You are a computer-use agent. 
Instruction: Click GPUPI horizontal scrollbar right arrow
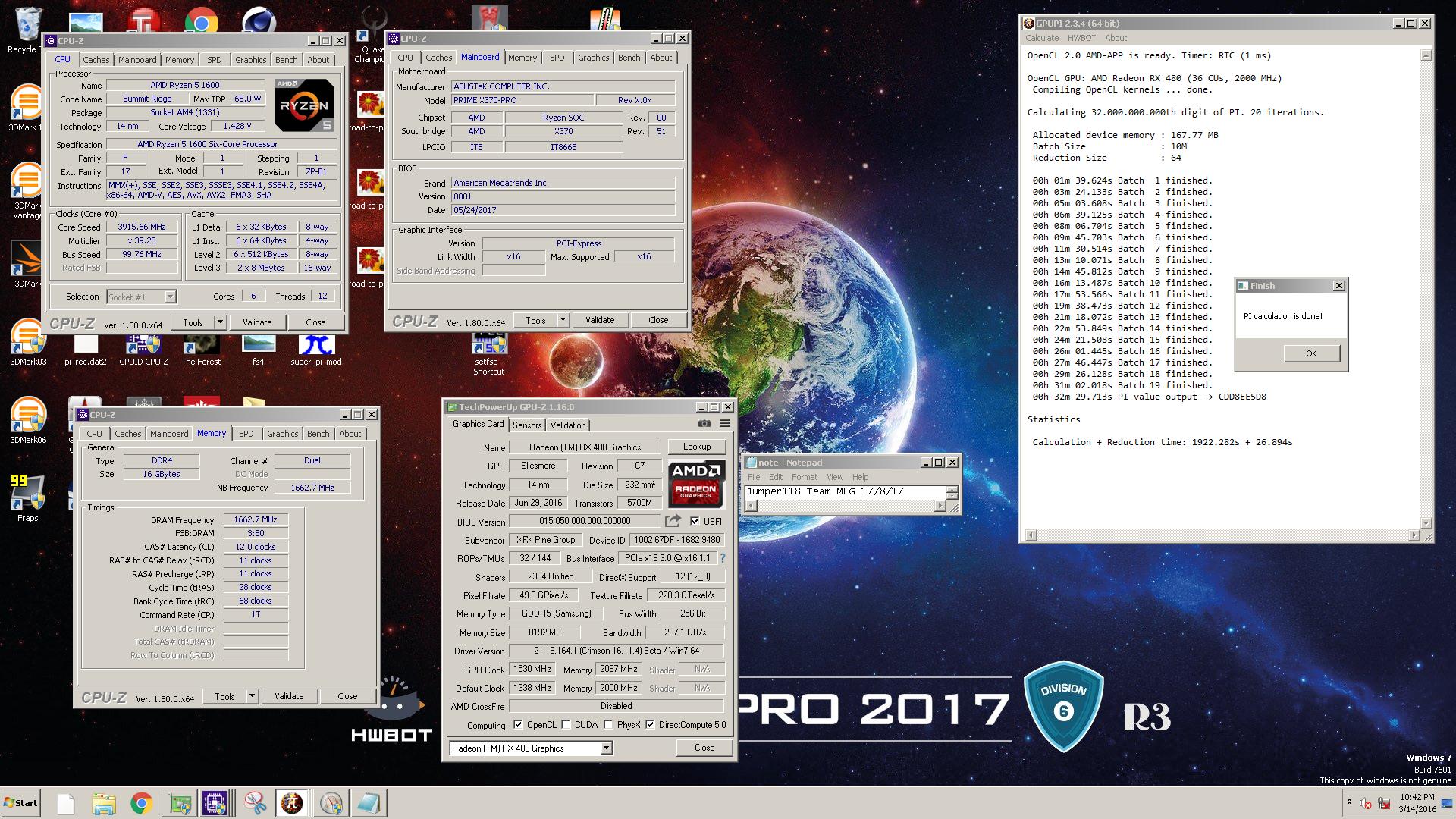pos(1414,535)
